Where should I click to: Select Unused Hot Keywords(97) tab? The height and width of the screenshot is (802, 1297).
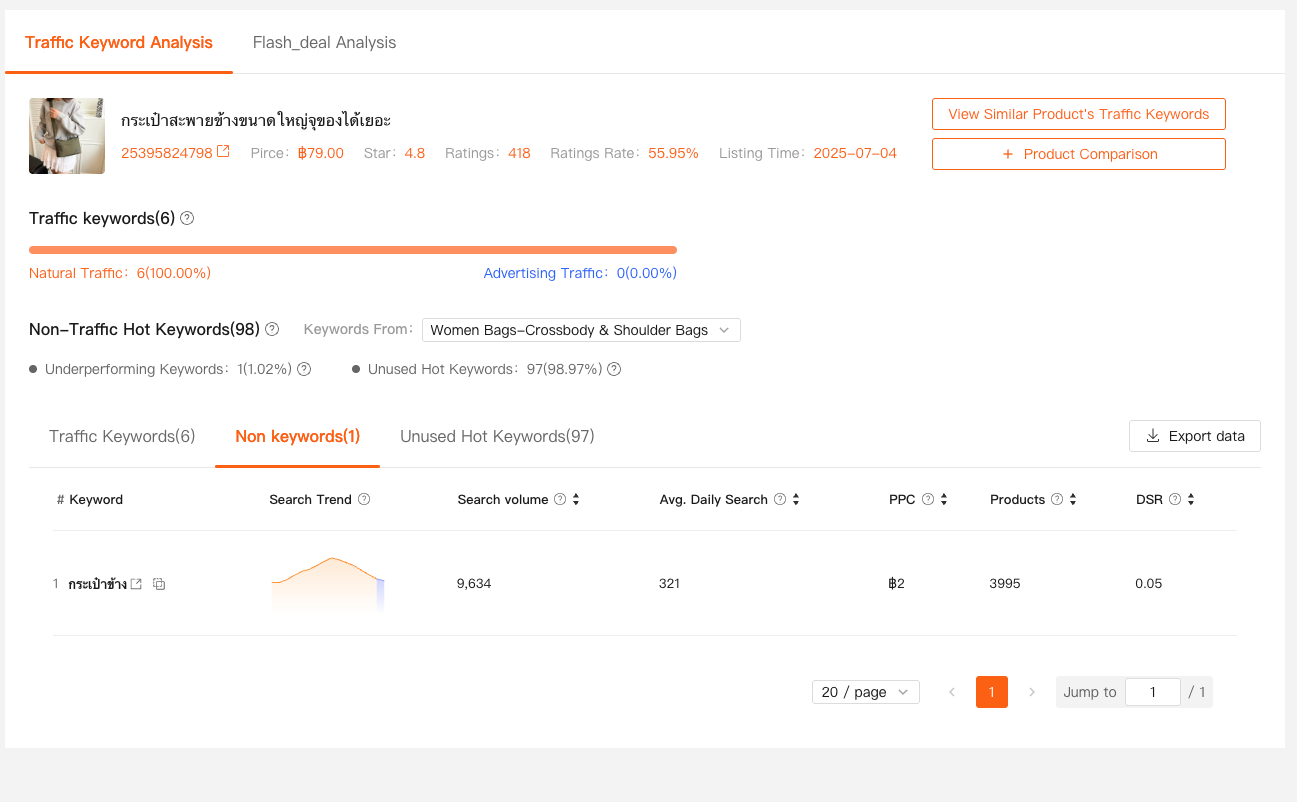(x=497, y=436)
